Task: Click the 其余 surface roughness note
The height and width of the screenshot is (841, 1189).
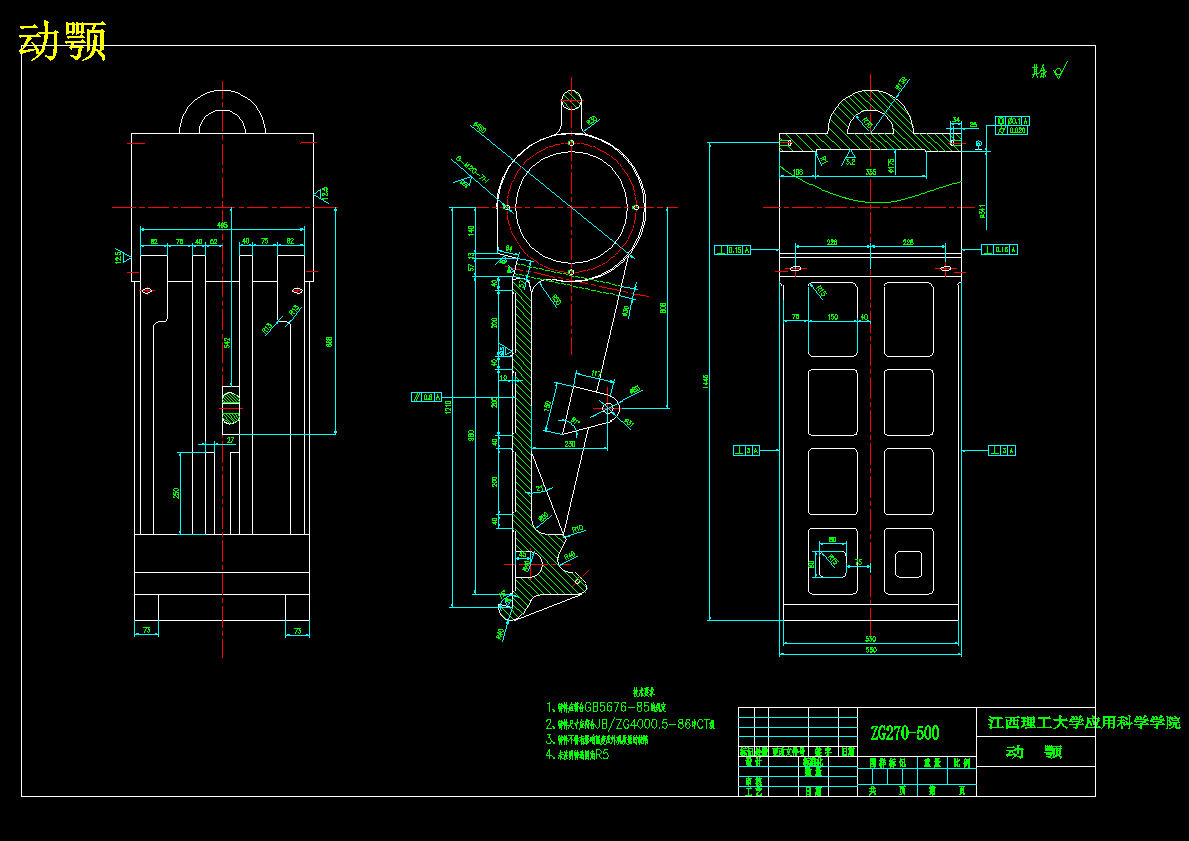Action: coord(1039,71)
